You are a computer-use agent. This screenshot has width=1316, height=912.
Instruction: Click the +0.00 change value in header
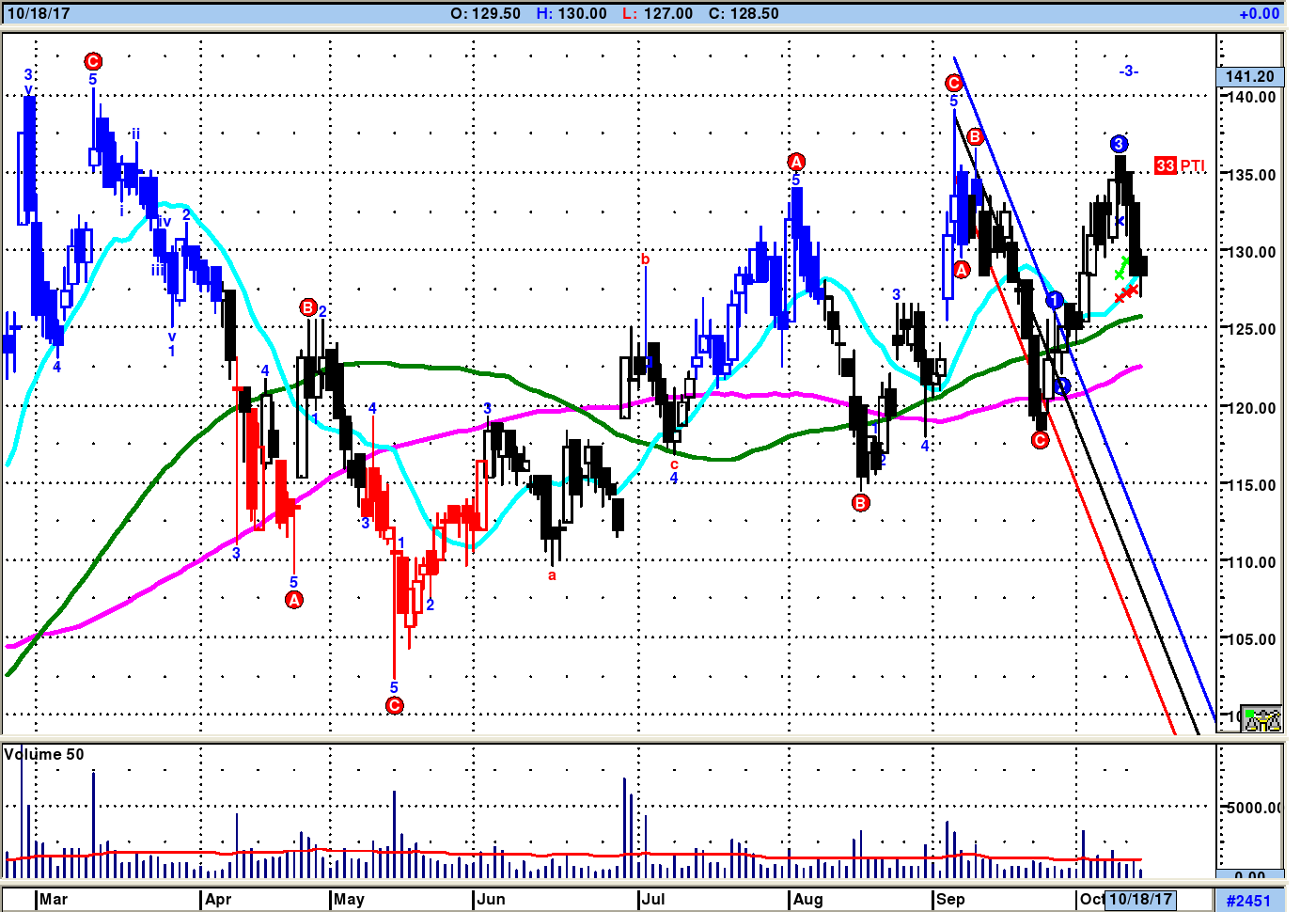coord(1259,13)
